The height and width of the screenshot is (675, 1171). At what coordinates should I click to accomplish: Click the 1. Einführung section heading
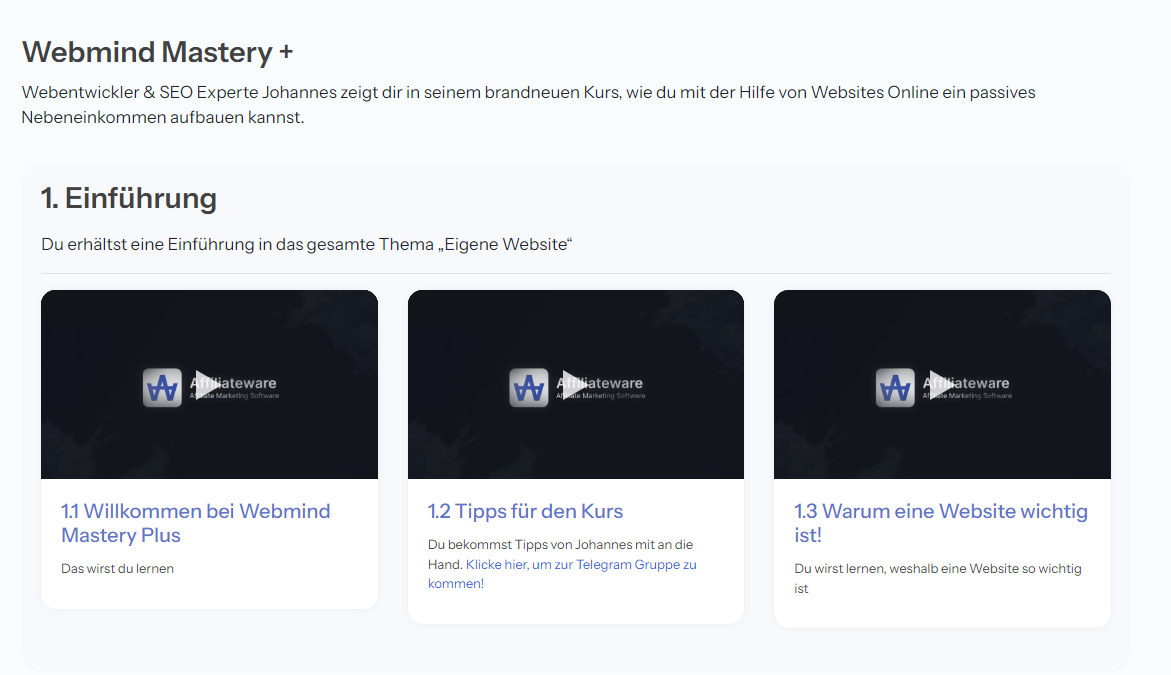128,199
